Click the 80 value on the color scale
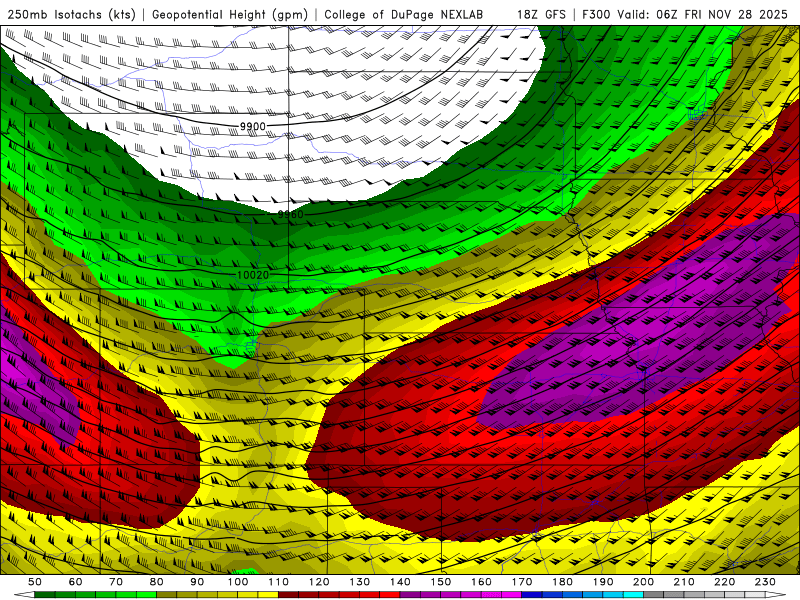The width and height of the screenshot is (800, 600). 157,582
